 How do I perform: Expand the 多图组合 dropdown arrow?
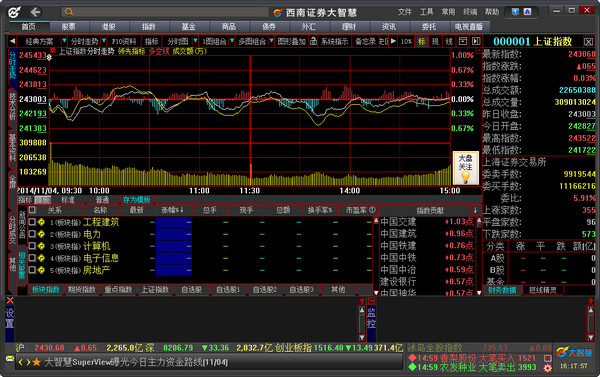pos(271,41)
